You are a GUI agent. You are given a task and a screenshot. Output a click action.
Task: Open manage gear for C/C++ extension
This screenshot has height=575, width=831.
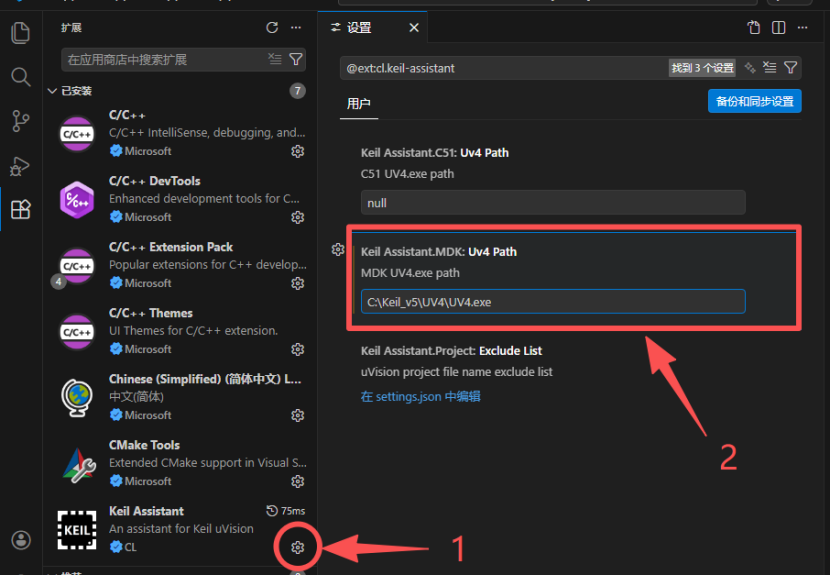point(297,152)
